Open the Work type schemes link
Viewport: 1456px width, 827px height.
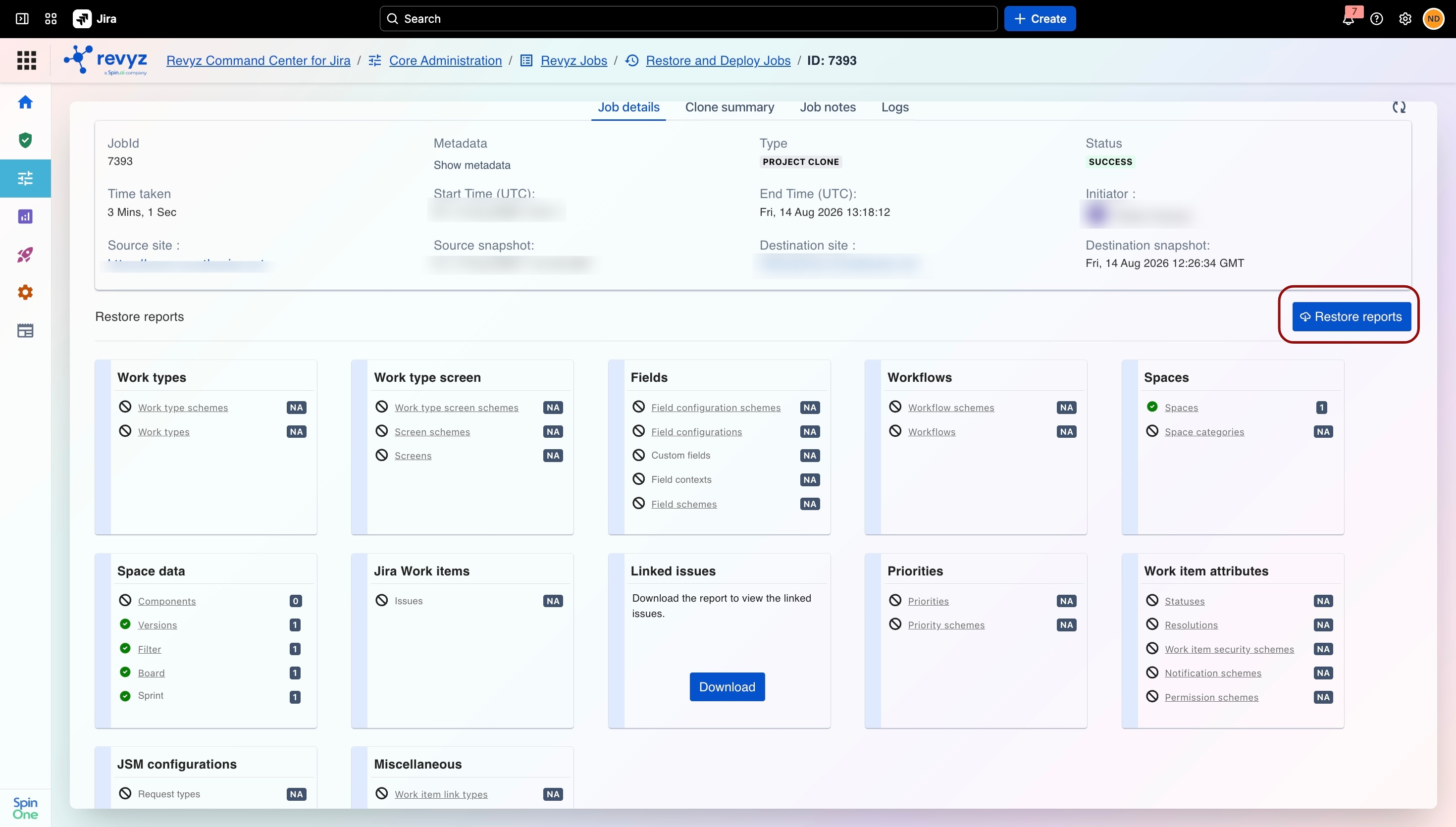point(183,408)
